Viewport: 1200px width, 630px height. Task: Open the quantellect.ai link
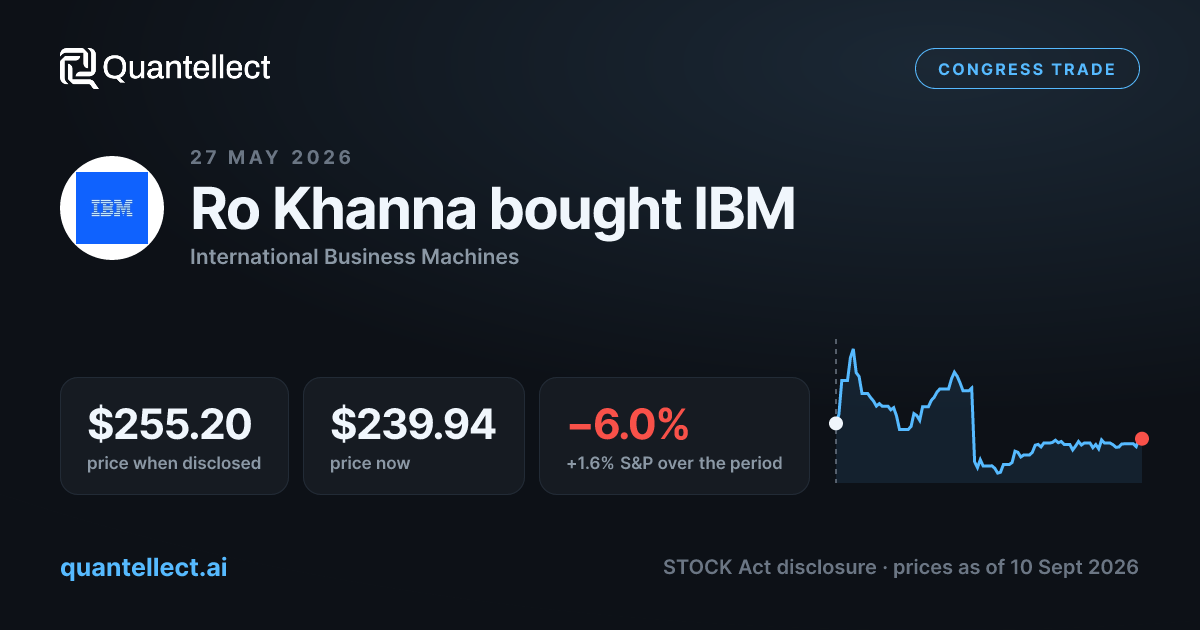point(144,567)
